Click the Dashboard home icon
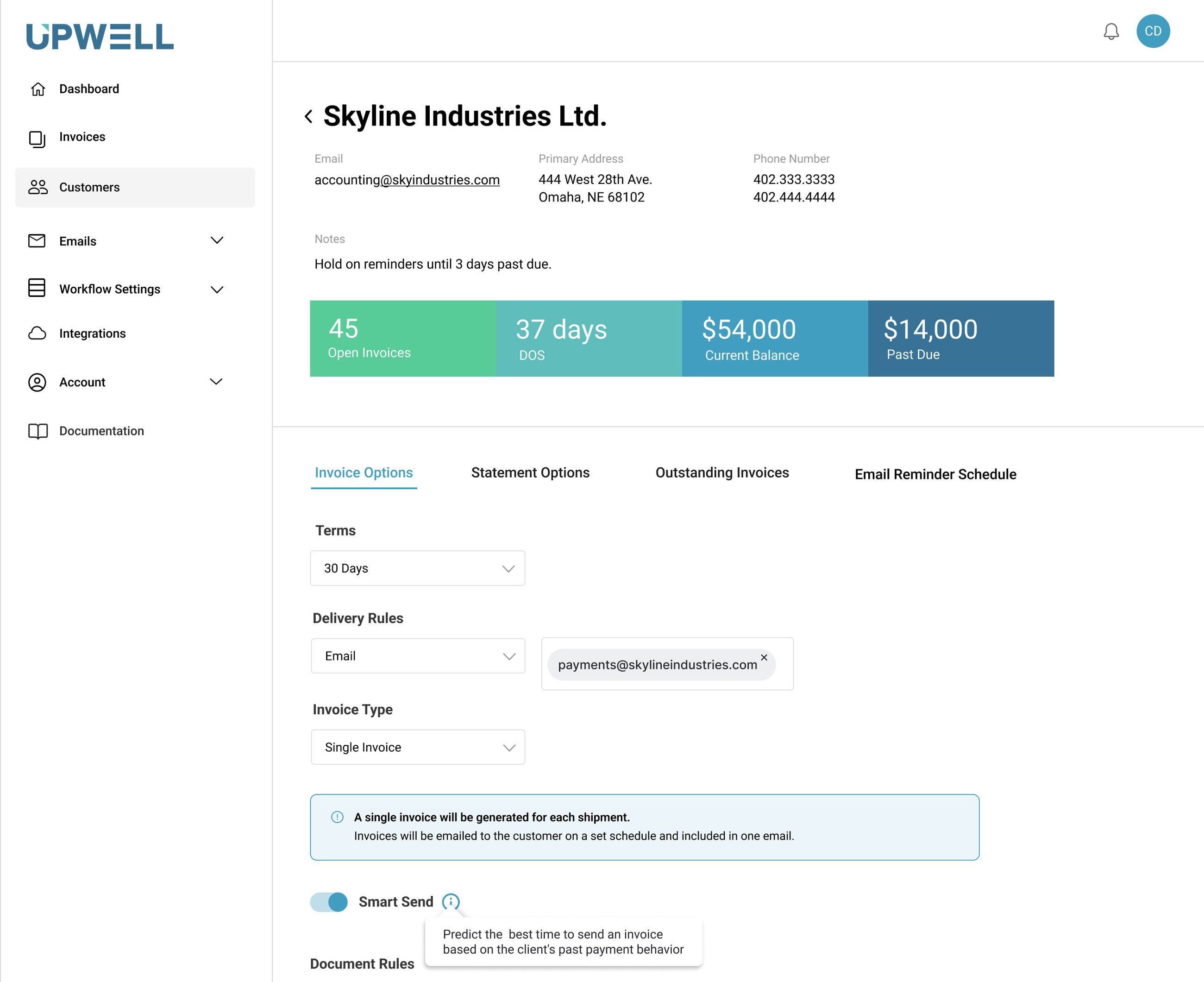 coord(38,89)
